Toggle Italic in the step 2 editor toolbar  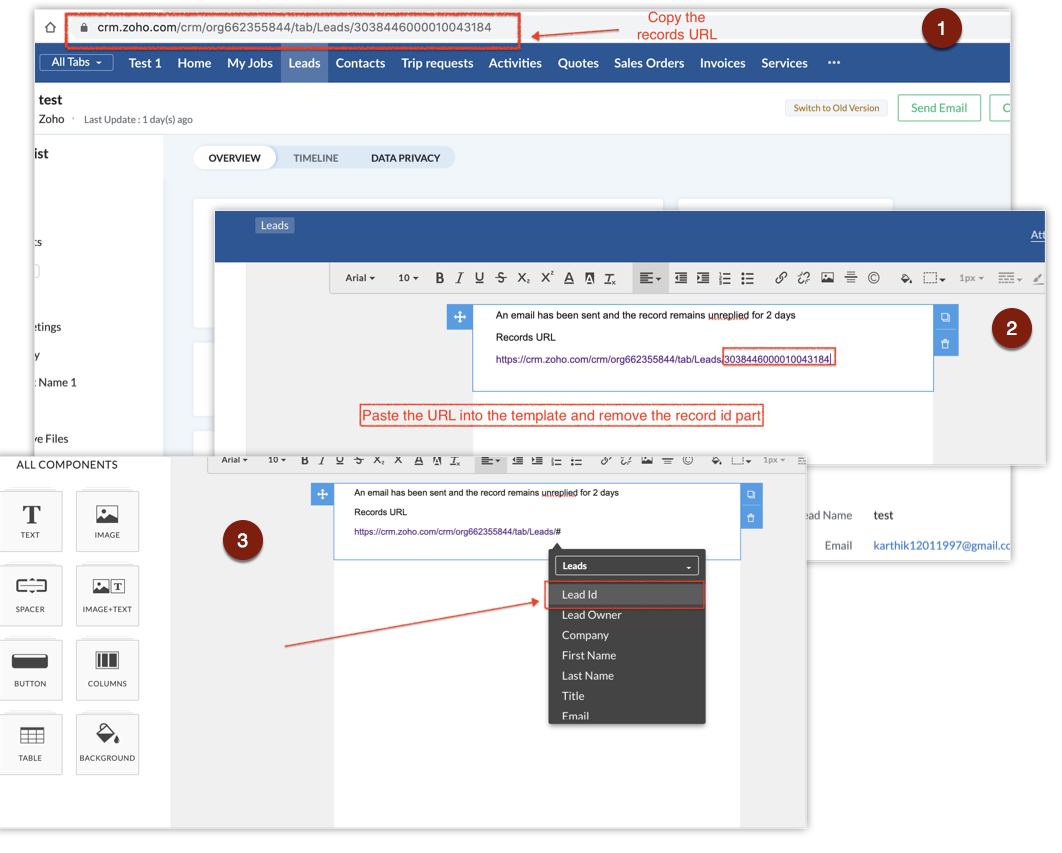click(x=459, y=278)
